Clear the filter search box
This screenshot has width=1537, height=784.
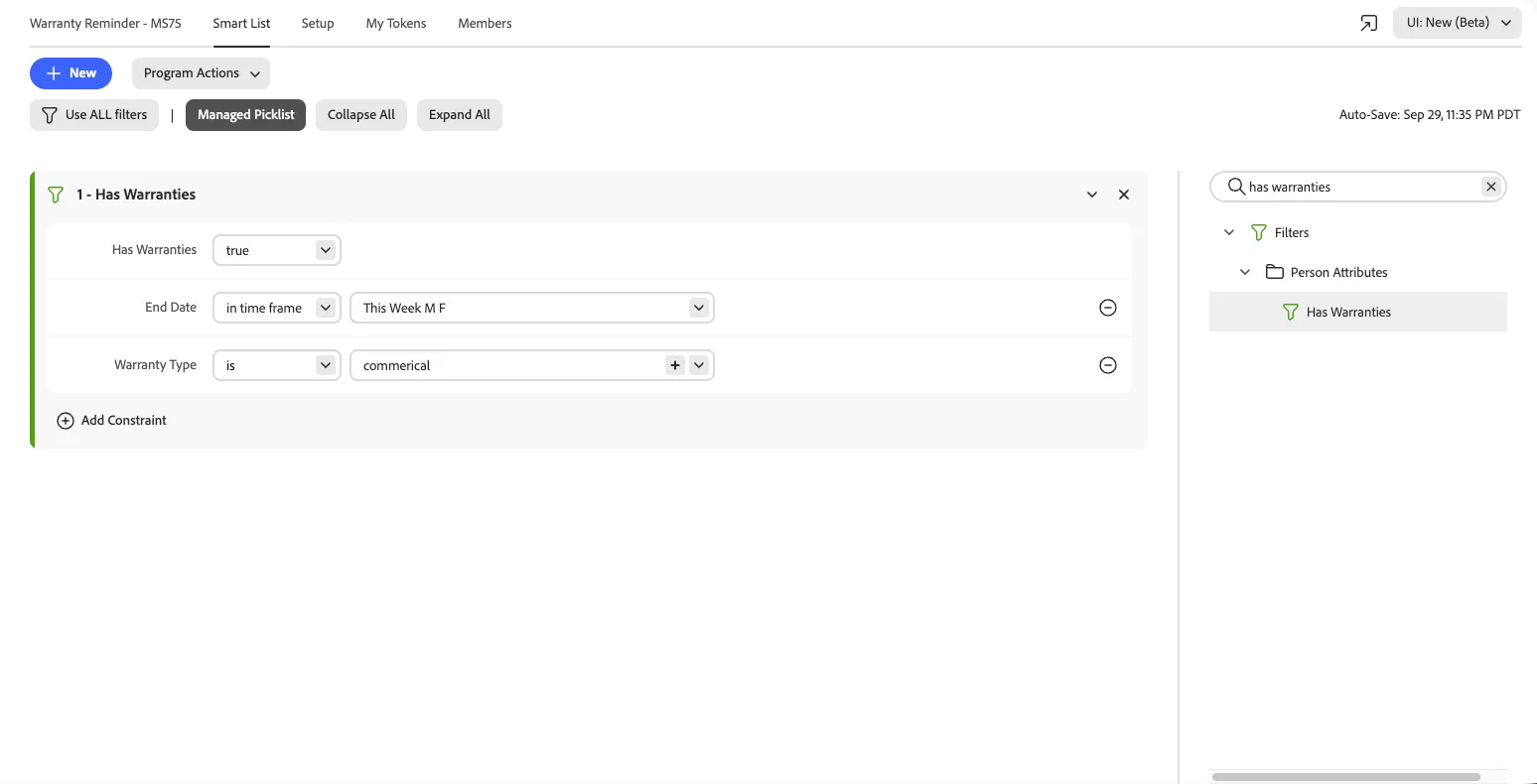(x=1490, y=187)
